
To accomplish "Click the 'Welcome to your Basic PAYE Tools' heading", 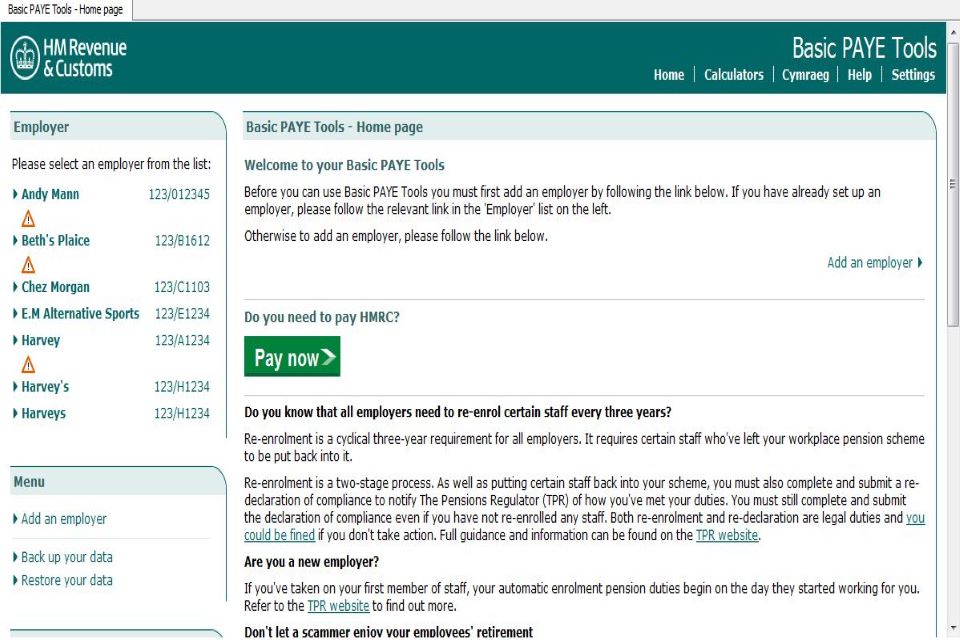I will point(344,165).
